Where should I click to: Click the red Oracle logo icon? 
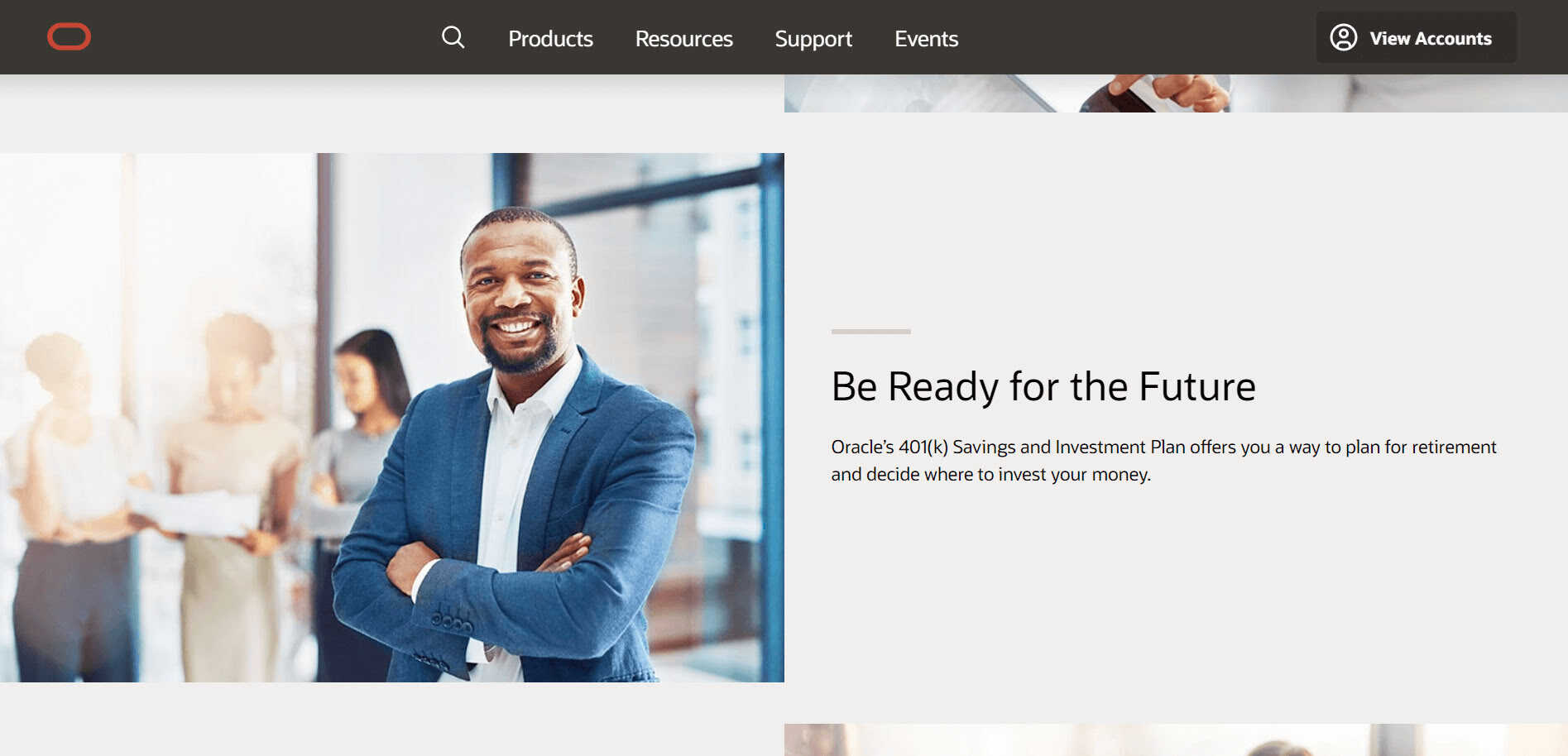[x=69, y=37]
